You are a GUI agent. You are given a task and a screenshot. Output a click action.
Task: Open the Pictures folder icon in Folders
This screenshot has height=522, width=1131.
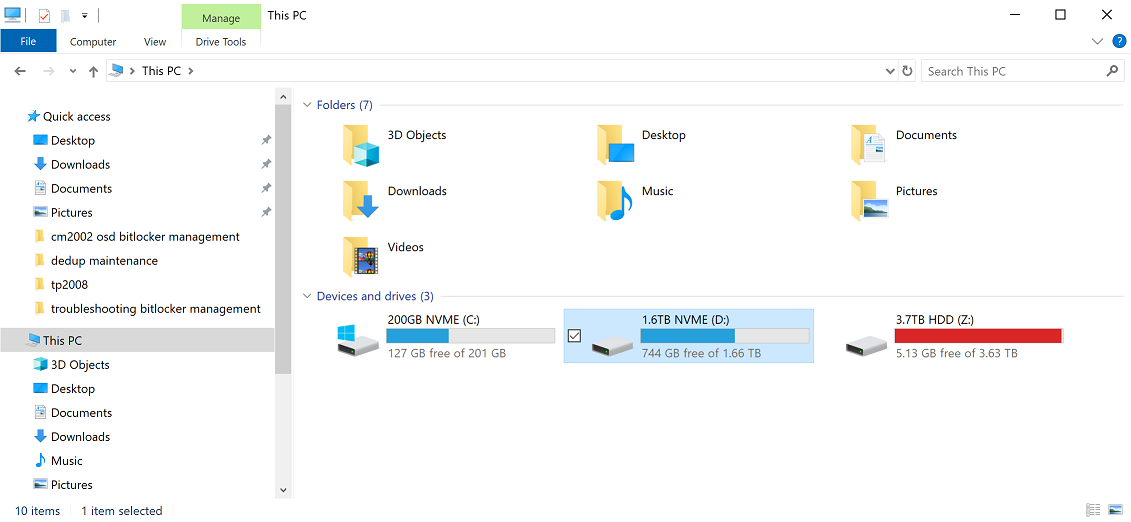point(869,200)
